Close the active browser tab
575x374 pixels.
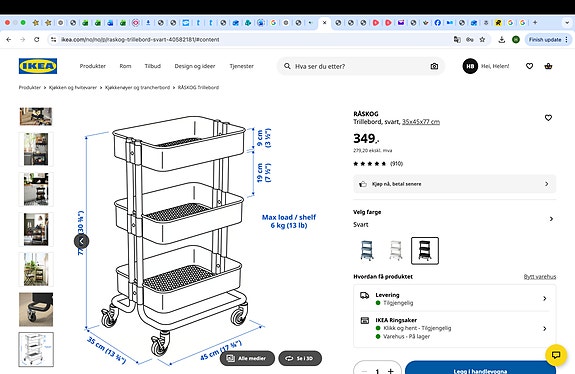325,22
